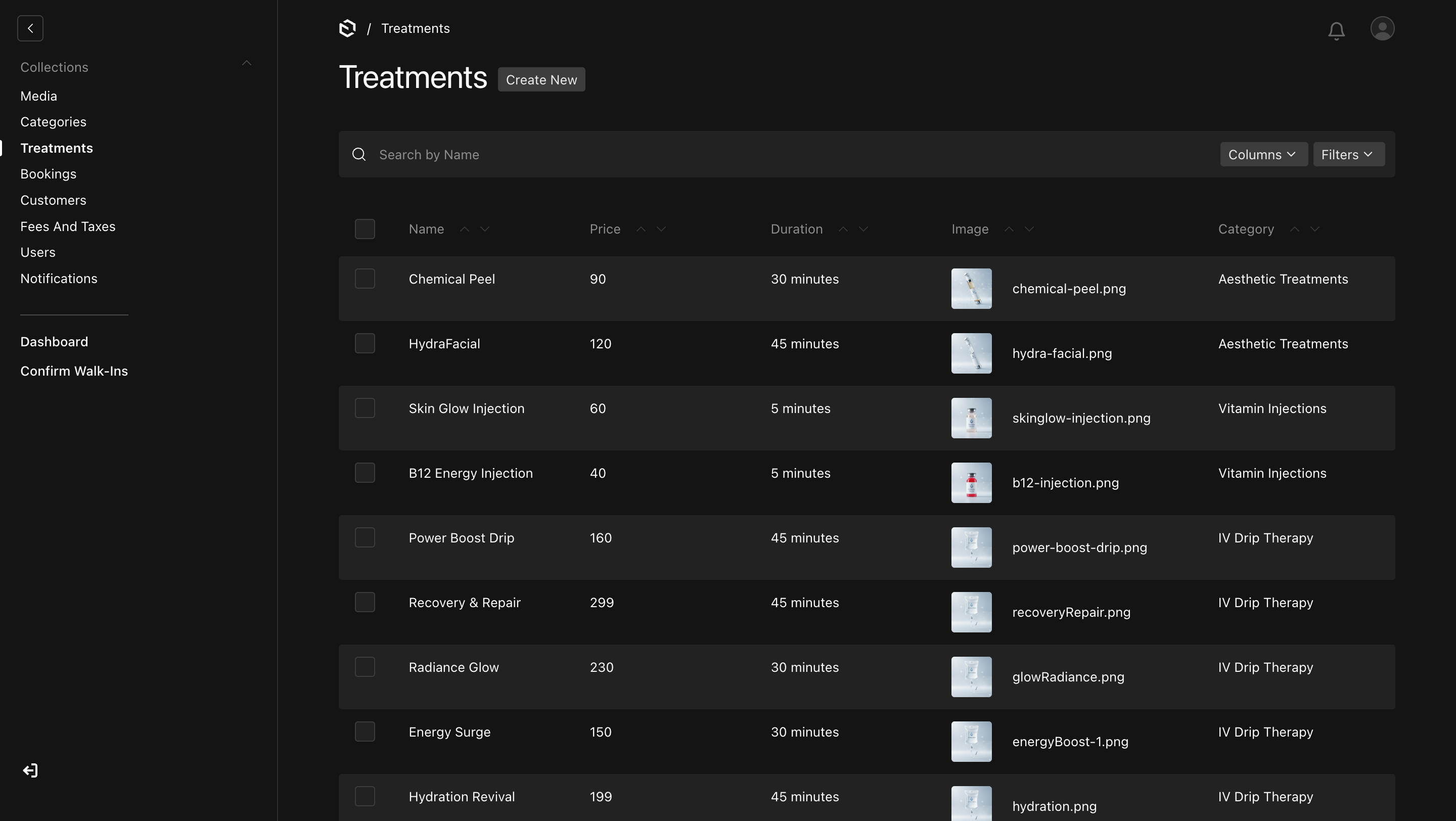Open the Dashboard link
This screenshot has width=1456, height=821.
pos(54,341)
